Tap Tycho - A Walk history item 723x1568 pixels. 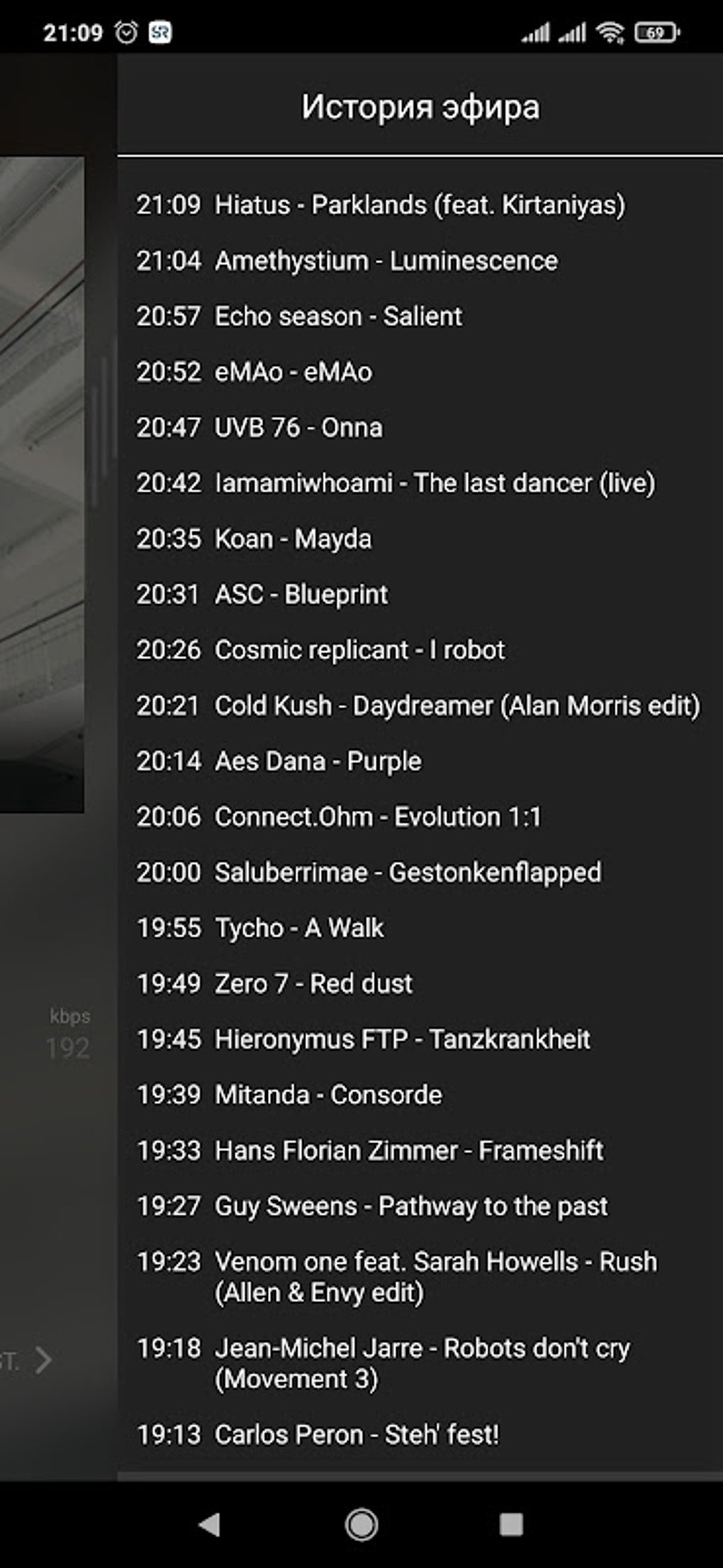coord(298,928)
